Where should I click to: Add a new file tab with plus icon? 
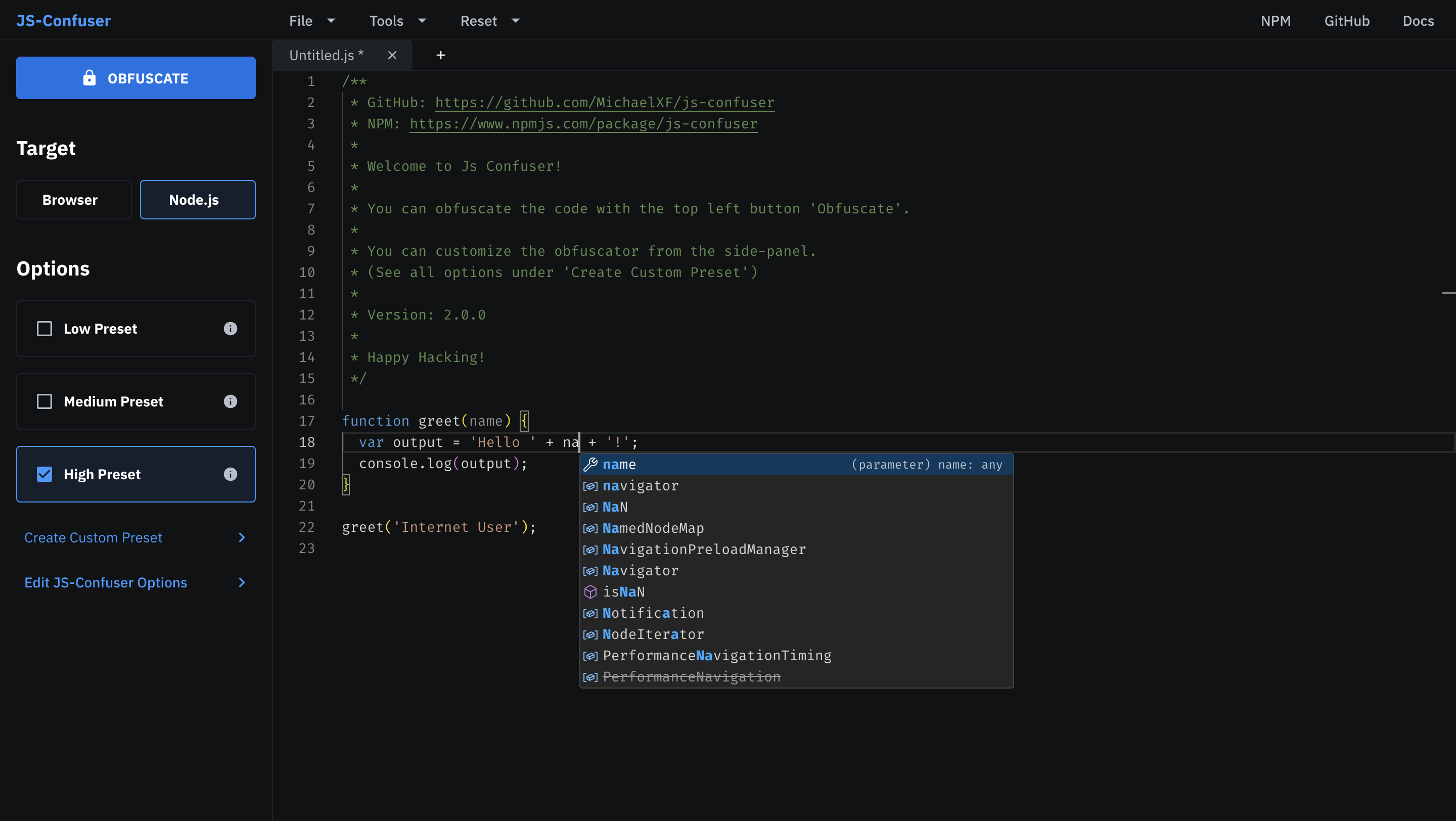pos(441,56)
